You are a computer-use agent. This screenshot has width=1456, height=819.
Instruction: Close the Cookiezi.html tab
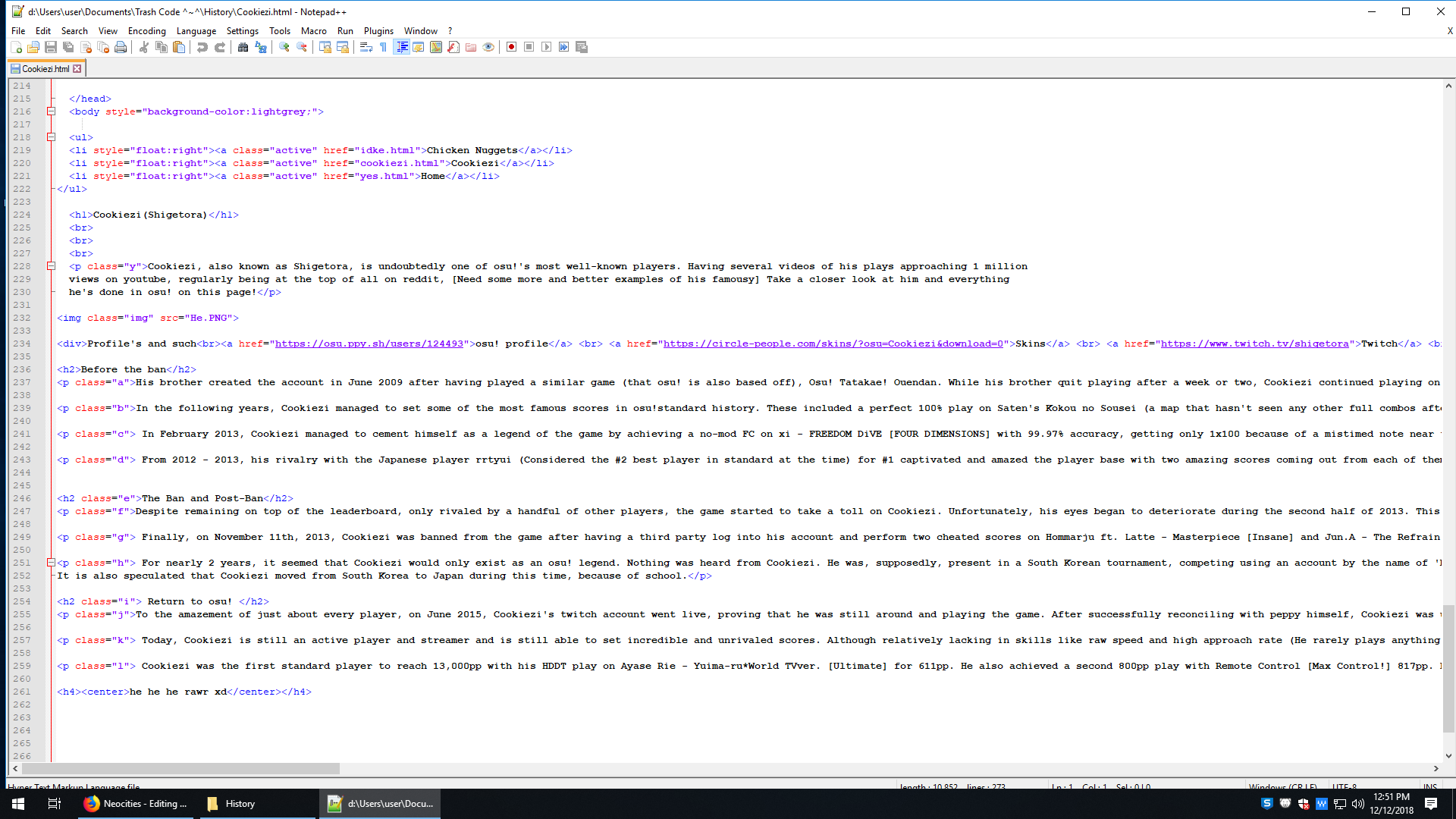(x=77, y=69)
